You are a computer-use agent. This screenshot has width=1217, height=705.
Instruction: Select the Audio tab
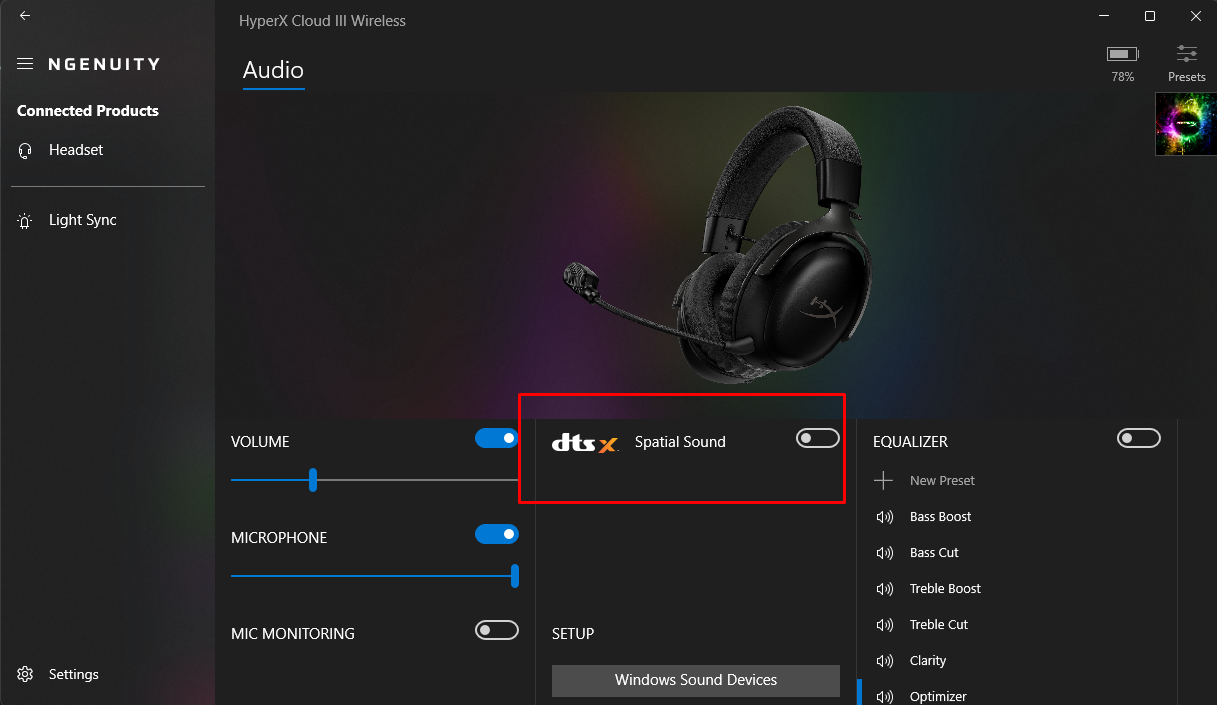(273, 70)
